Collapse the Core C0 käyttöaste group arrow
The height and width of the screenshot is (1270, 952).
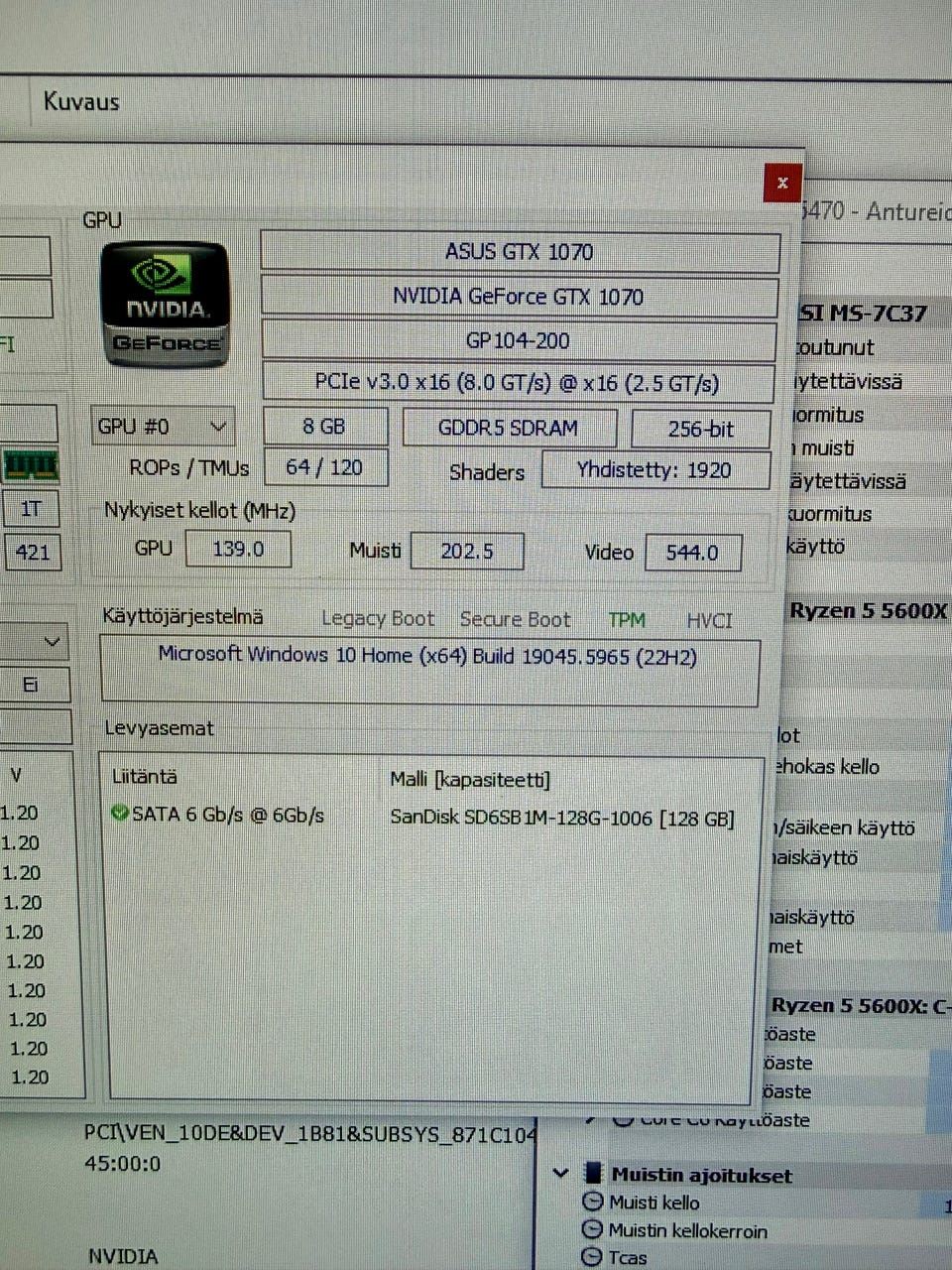pyautogui.click(x=592, y=1120)
